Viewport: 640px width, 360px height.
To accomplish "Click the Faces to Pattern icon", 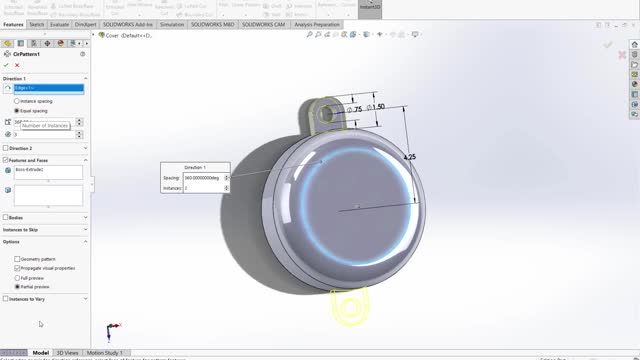I will [8, 190].
